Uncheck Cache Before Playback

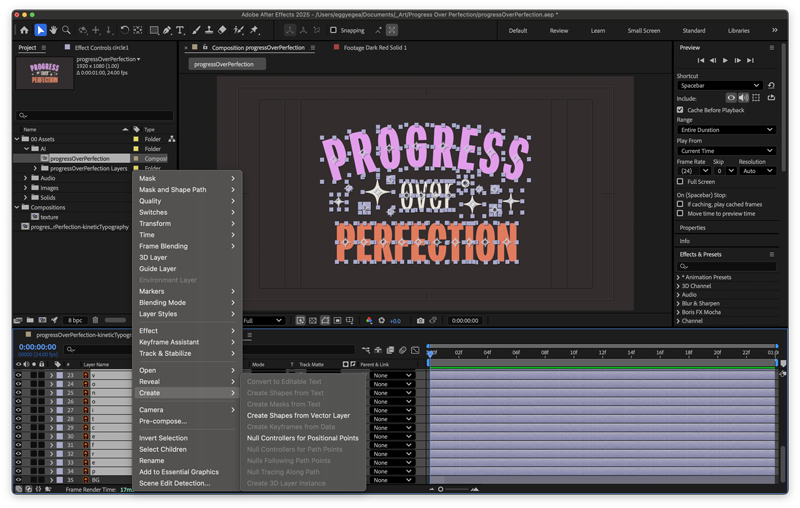pos(681,110)
